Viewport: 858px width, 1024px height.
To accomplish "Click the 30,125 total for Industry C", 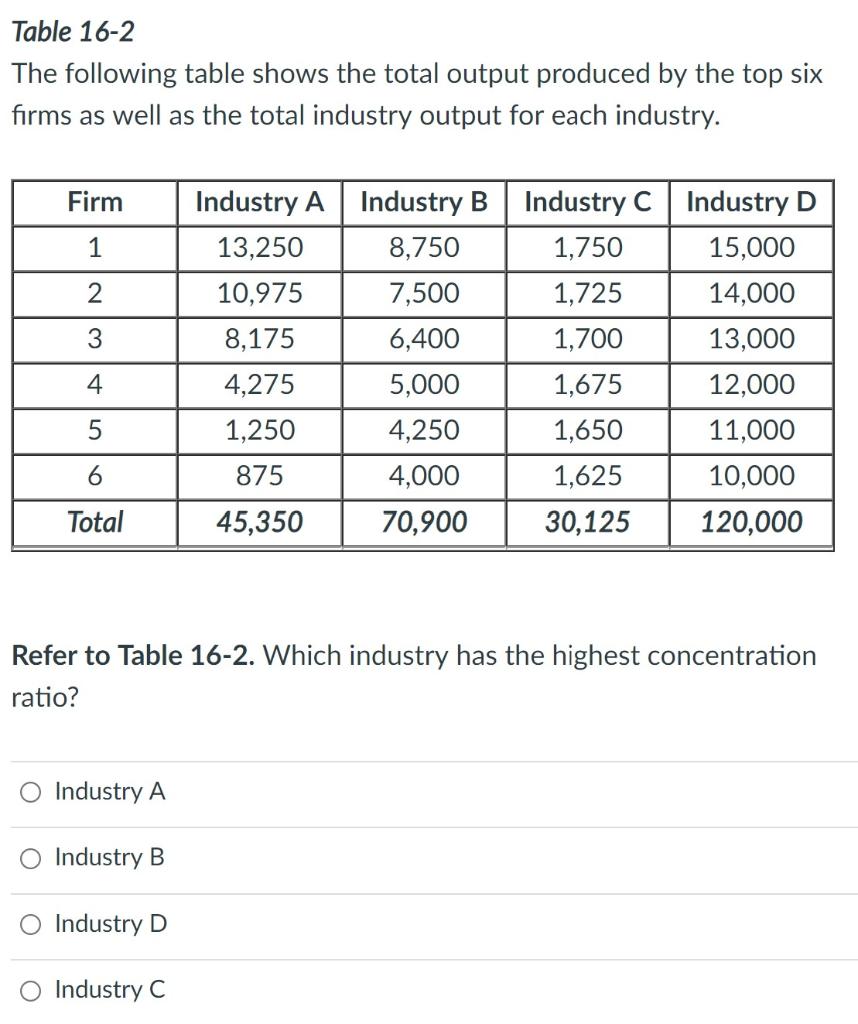I will tap(589, 521).
